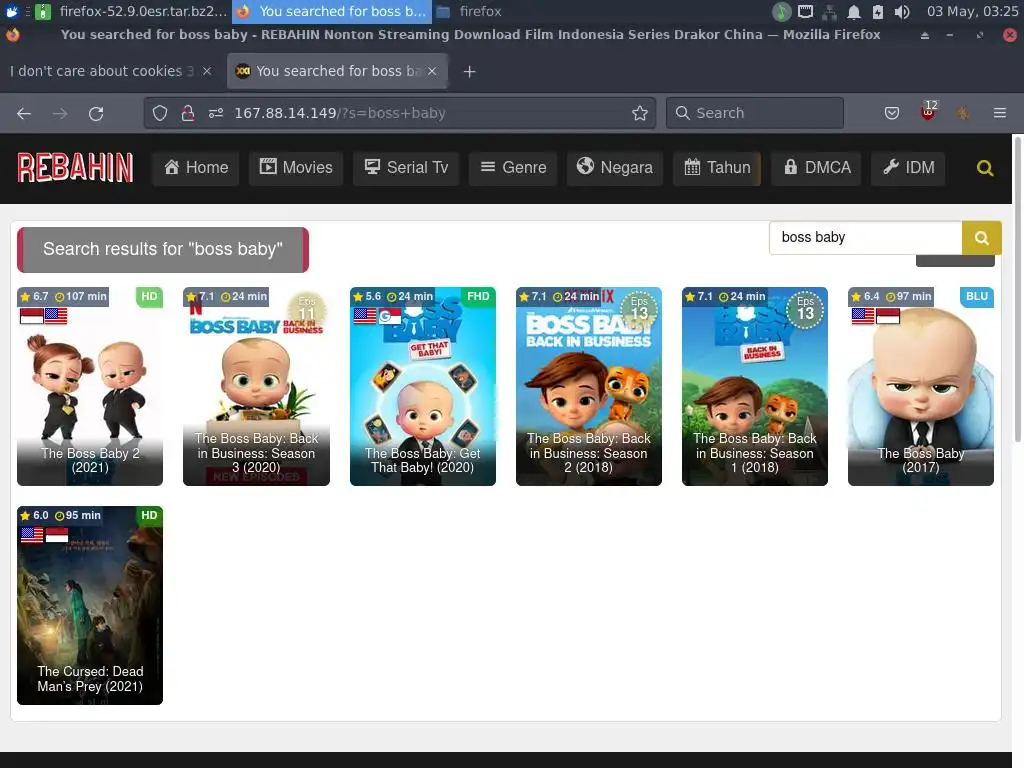Bookmark this page with the star icon
The image size is (1024, 768).
(639, 113)
